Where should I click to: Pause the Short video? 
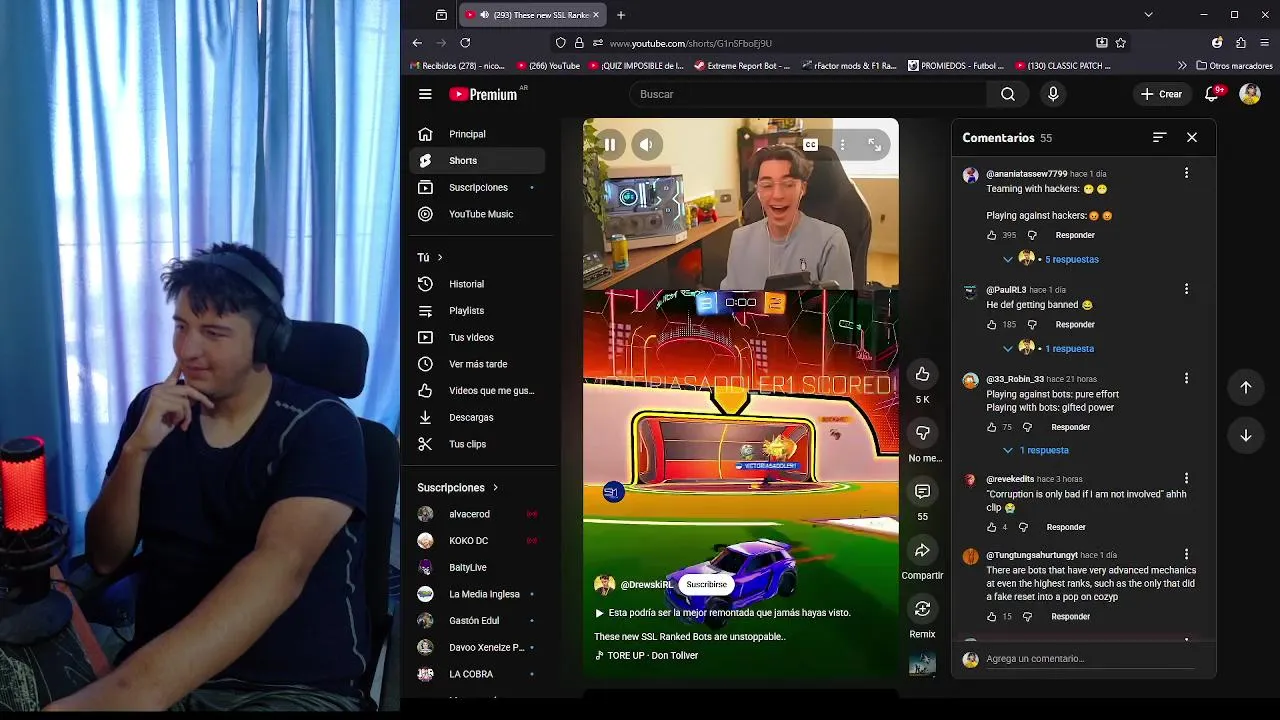(x=610, y=145)
